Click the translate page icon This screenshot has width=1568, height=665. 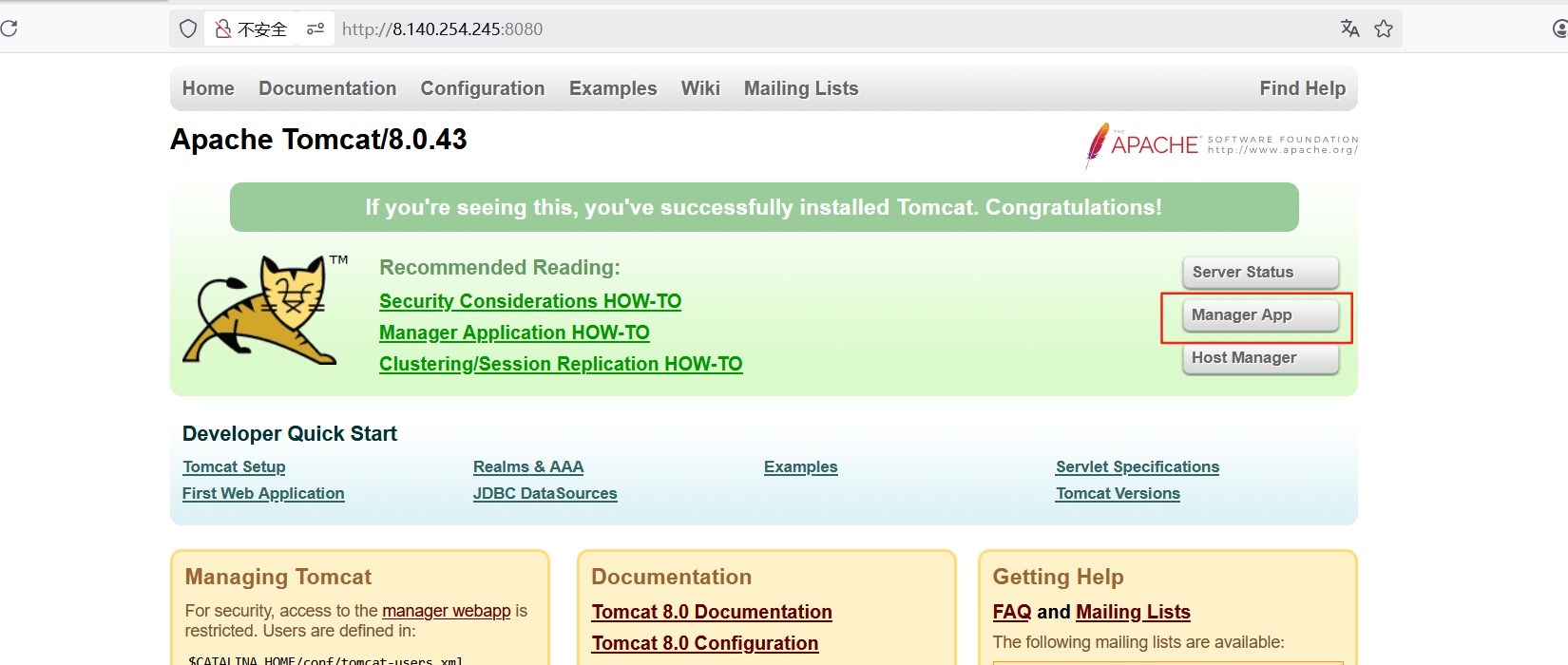(1349, 28)
